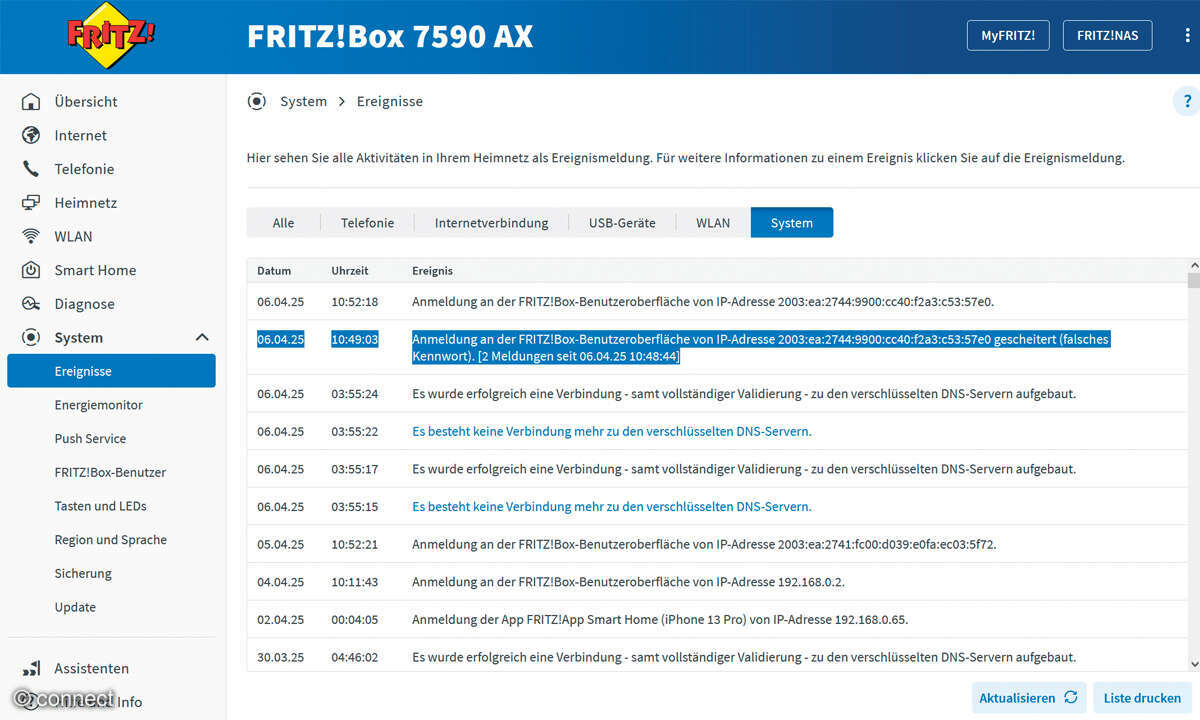
Task: Select the failed login event at 10:49:03
Action: click(x=716, y=347)
